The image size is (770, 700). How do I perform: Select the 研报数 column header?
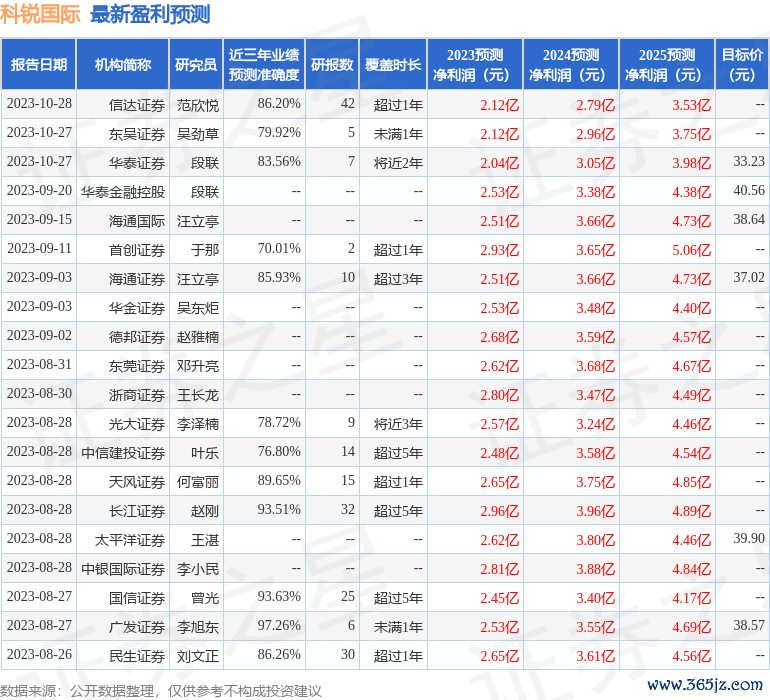[x=332, y=64]
